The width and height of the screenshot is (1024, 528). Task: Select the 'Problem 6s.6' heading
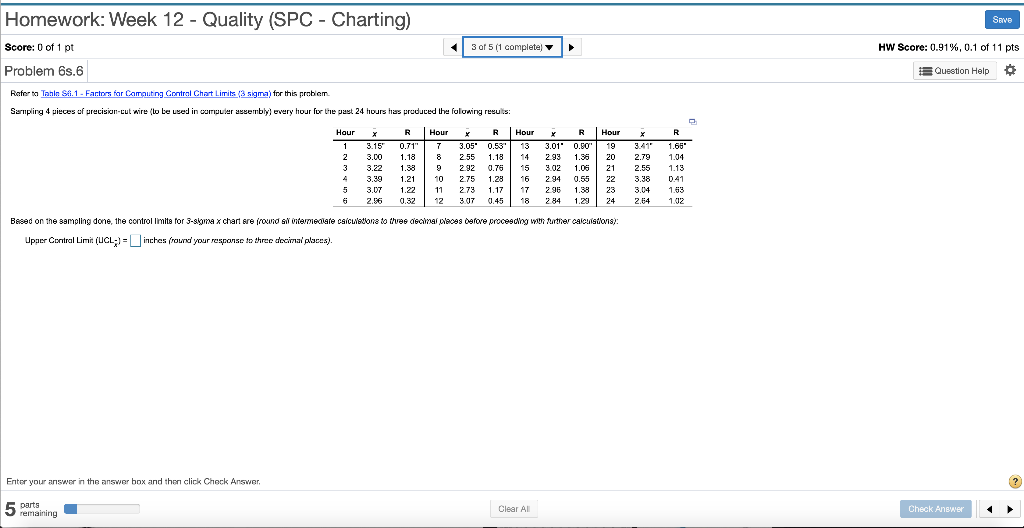[x=44, y=71]
